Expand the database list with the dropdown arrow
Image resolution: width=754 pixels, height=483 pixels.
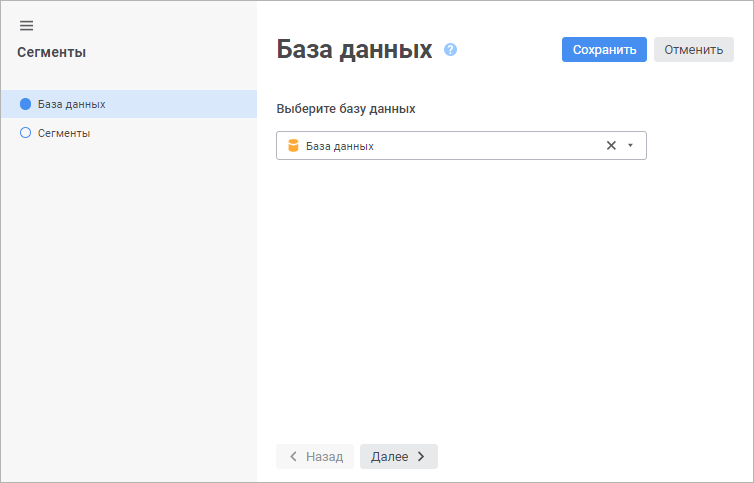[x=630, y=146]
